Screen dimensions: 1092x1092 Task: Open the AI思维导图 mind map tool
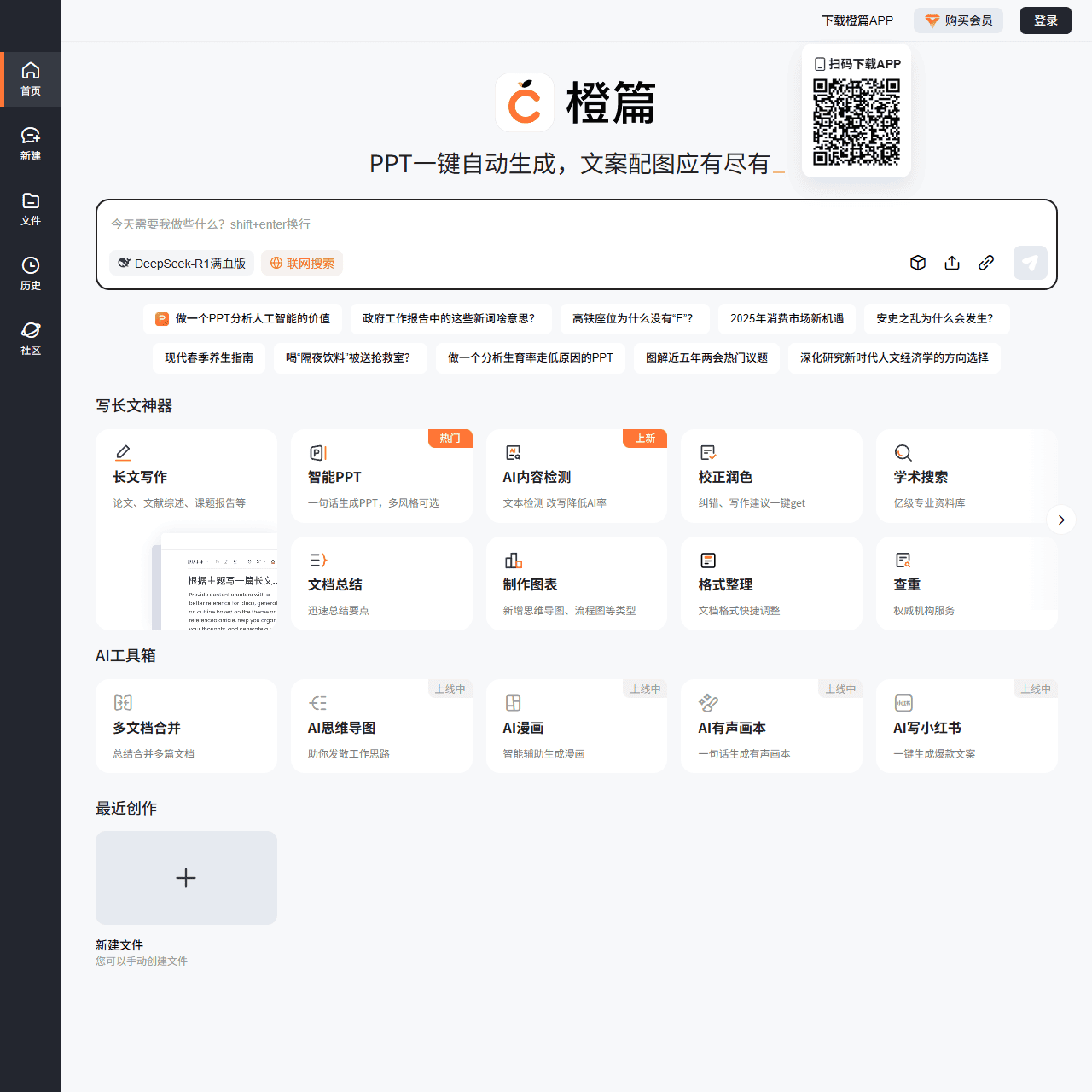(318, 702)
